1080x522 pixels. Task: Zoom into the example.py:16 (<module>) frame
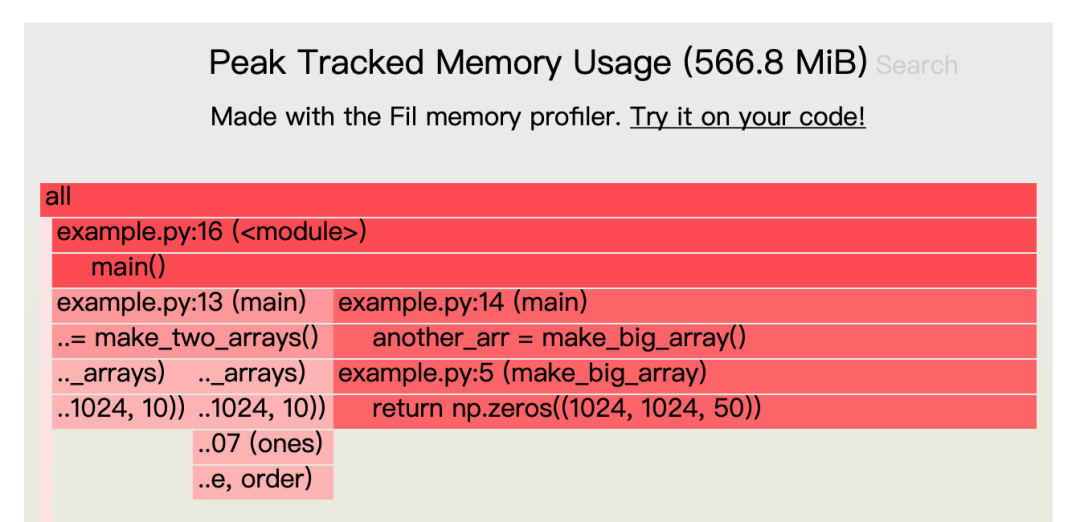tap(544, 234)
